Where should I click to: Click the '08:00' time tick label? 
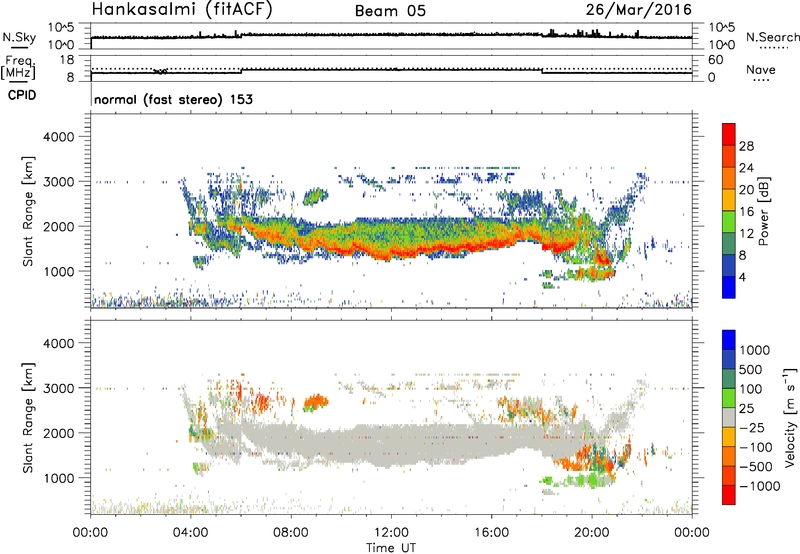(291, 533)
